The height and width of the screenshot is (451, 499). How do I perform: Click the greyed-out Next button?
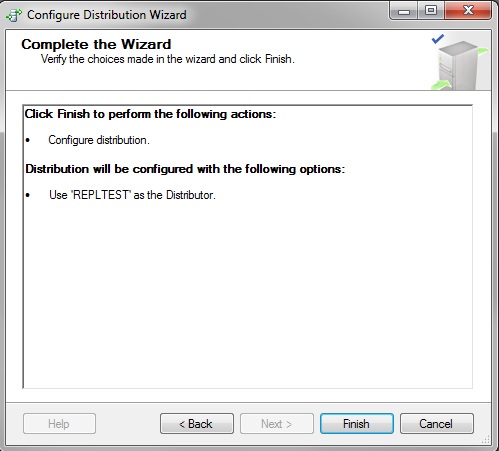[x=277, y=424]
